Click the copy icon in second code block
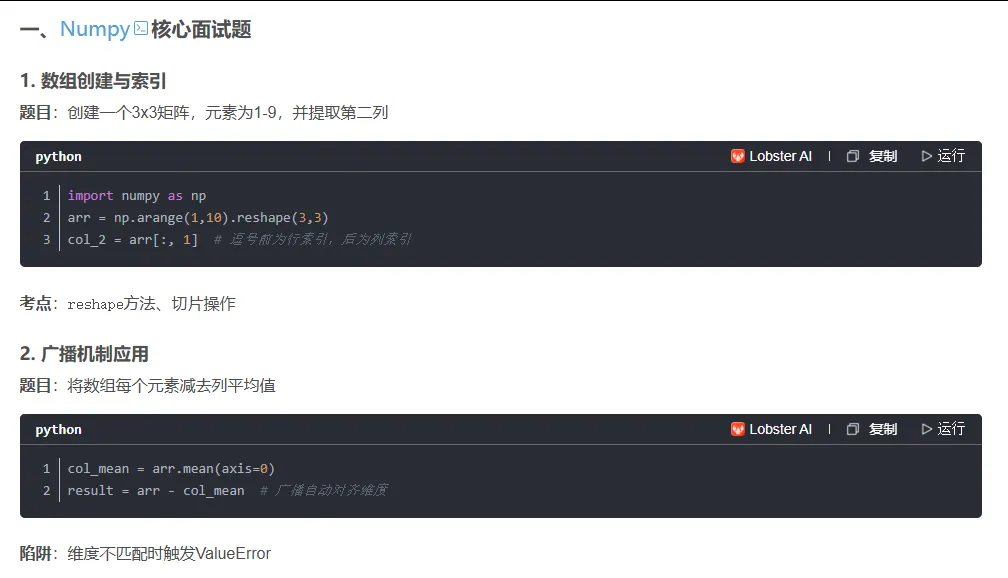Screen dimensions: 1008x578 tap(852, 429)
